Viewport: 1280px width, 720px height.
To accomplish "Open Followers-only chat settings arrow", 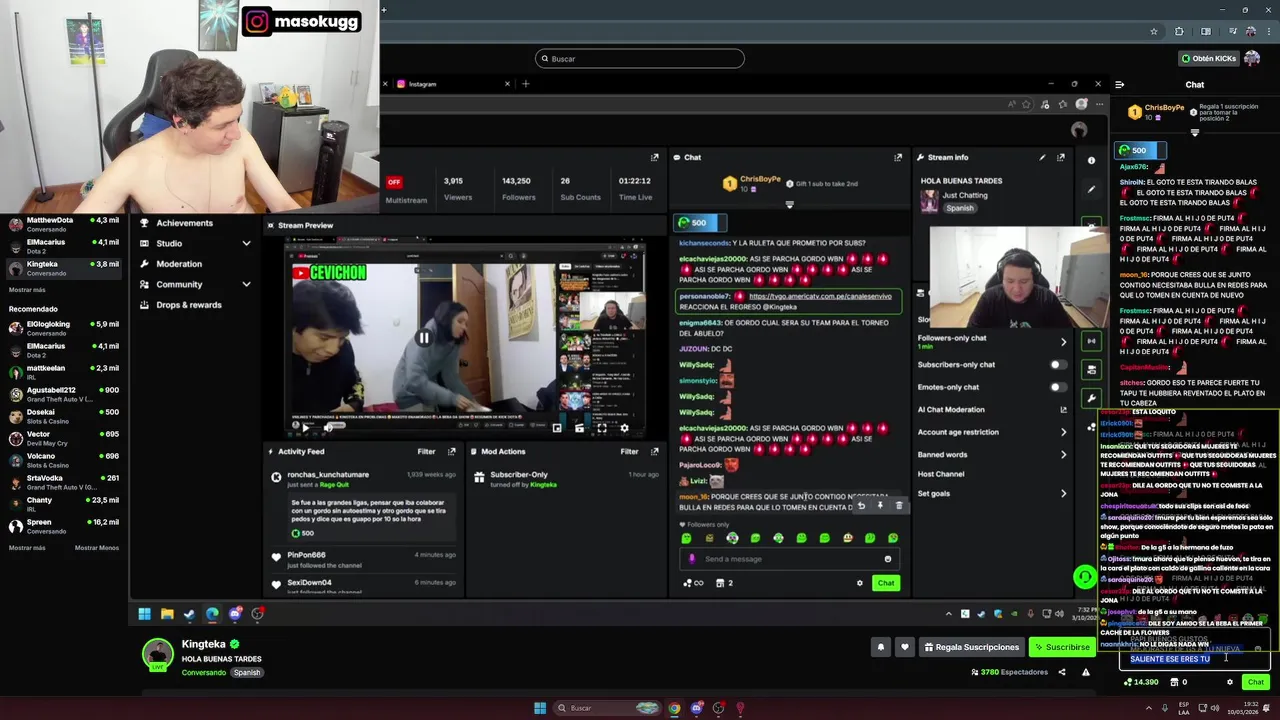I will coord(1063,342).
